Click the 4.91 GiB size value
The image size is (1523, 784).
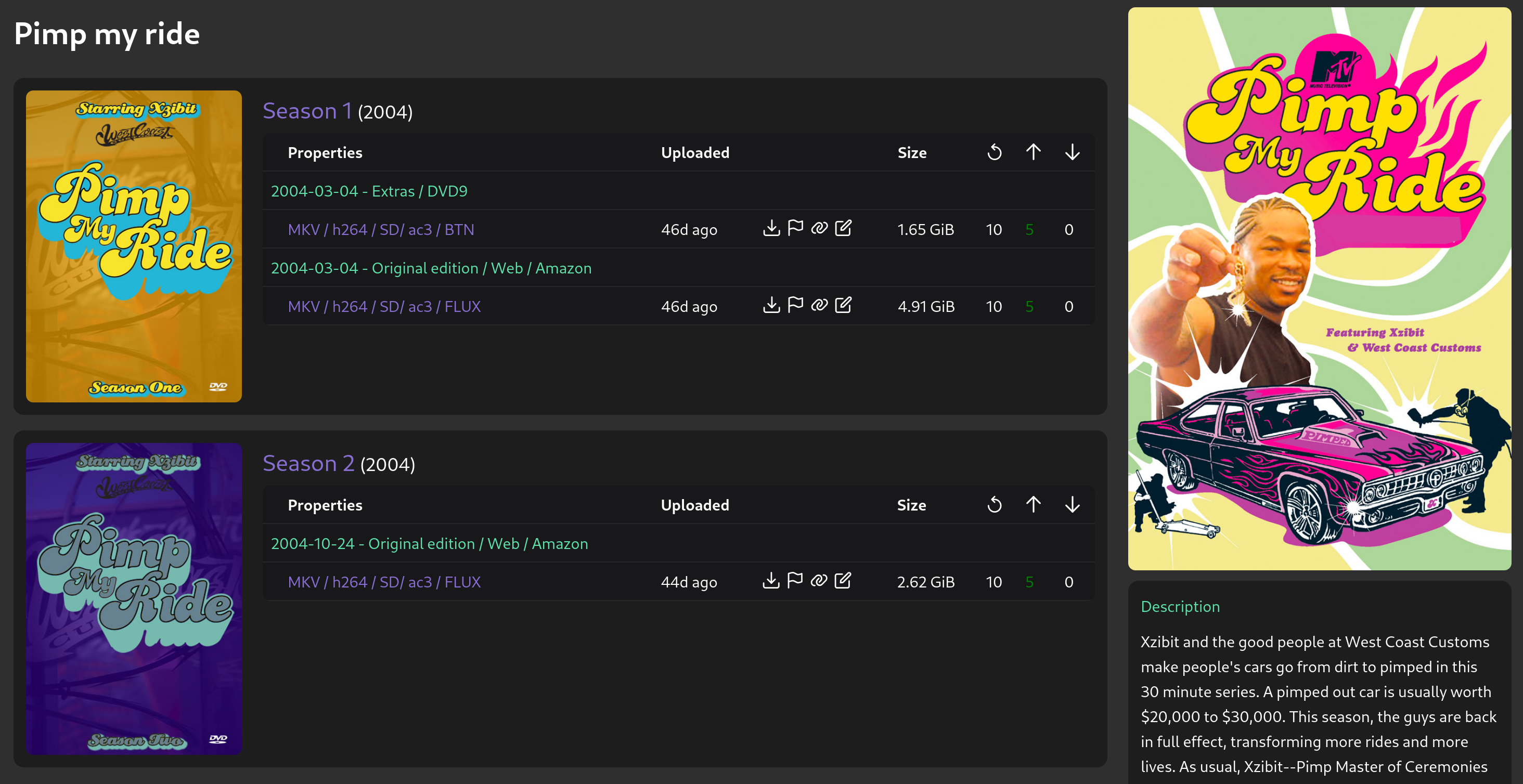926,306
